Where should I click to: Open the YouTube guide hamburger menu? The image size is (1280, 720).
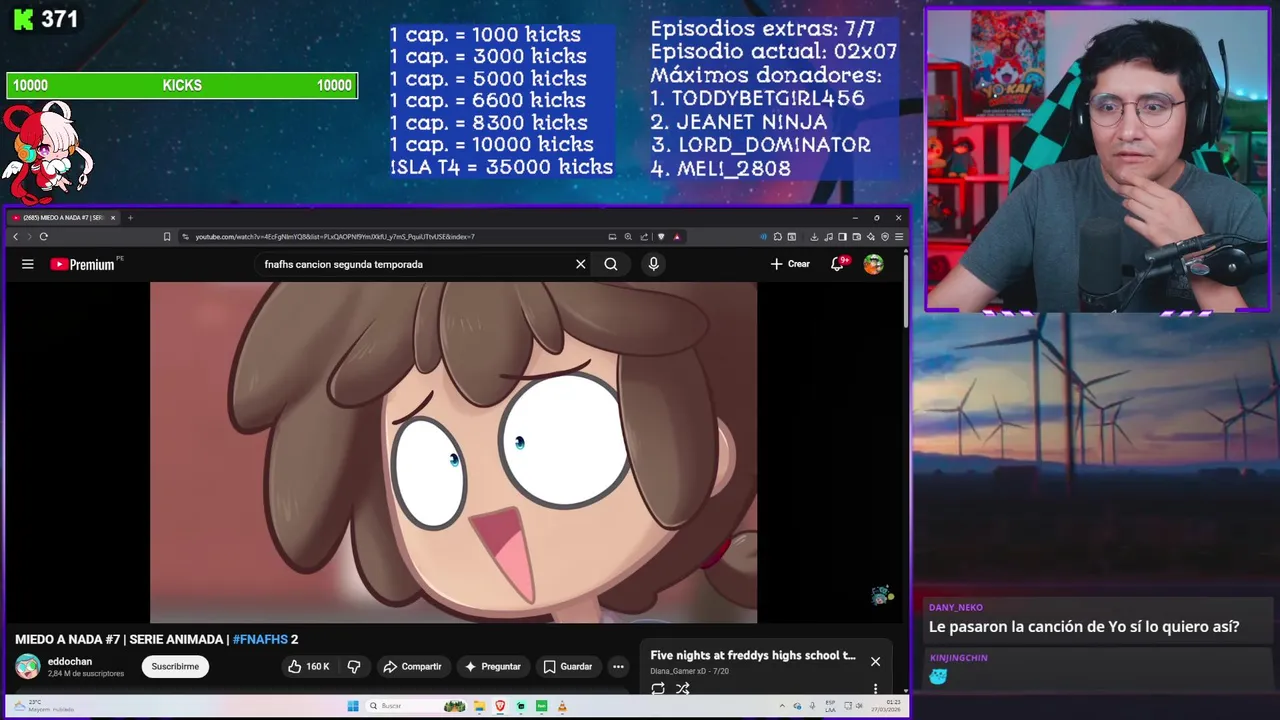click(x=28, y=264)
